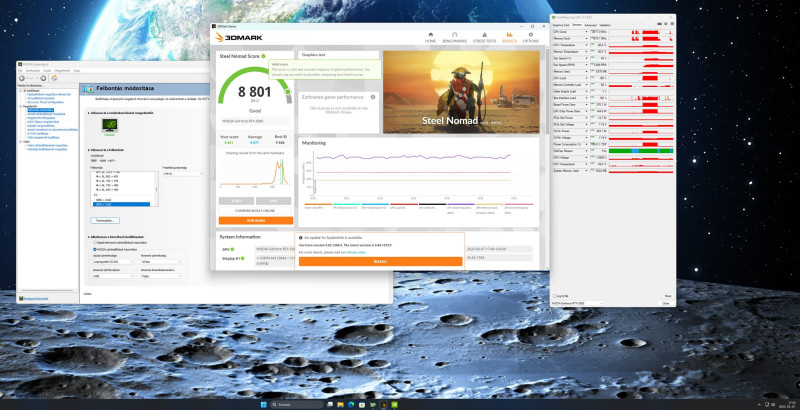Open the Rendszerinformáció link in the NVIDIA panel

pyautogui.click(x=36, y=298)
